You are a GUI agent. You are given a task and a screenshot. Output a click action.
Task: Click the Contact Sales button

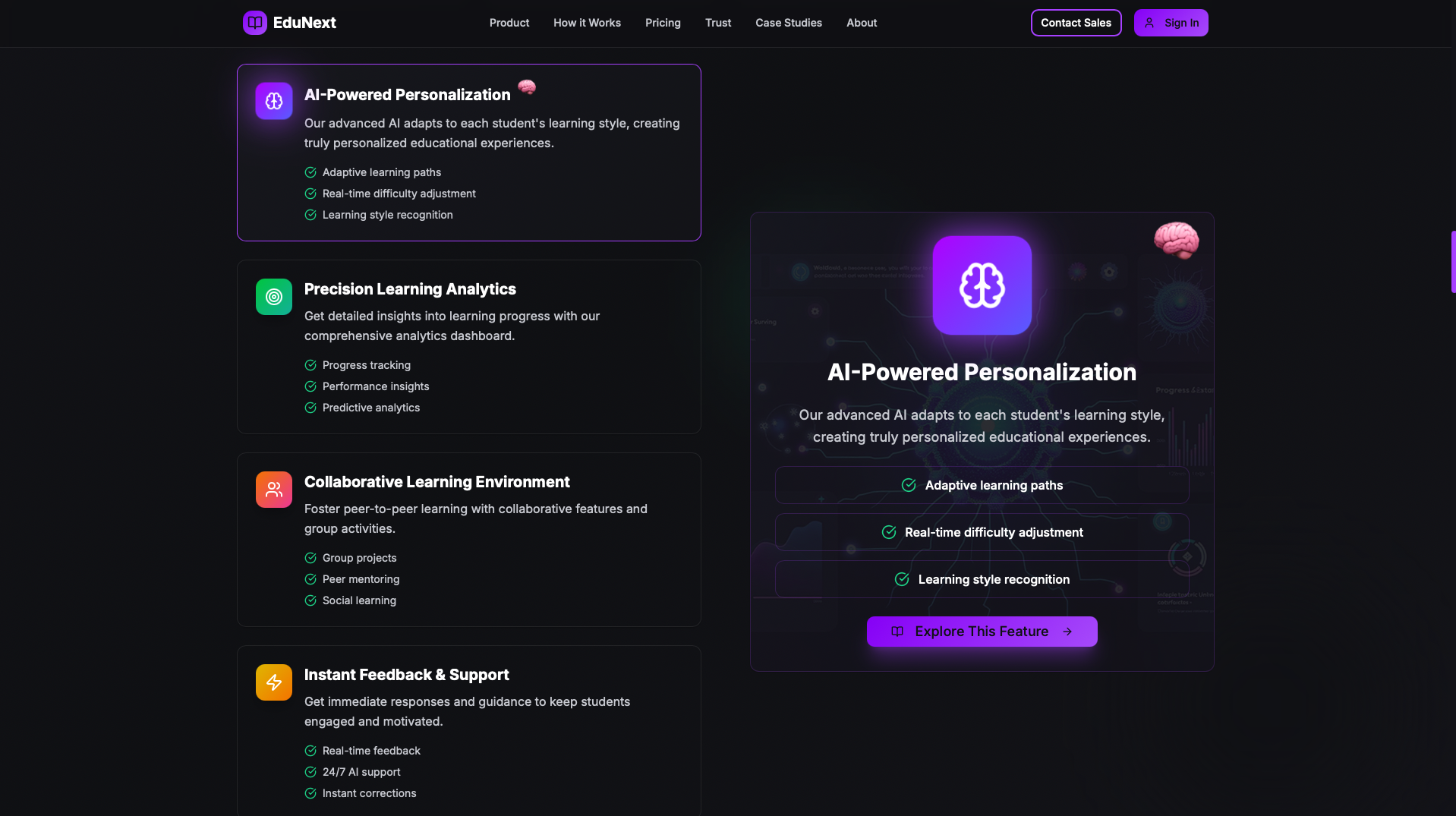[x=1076, y=23]
